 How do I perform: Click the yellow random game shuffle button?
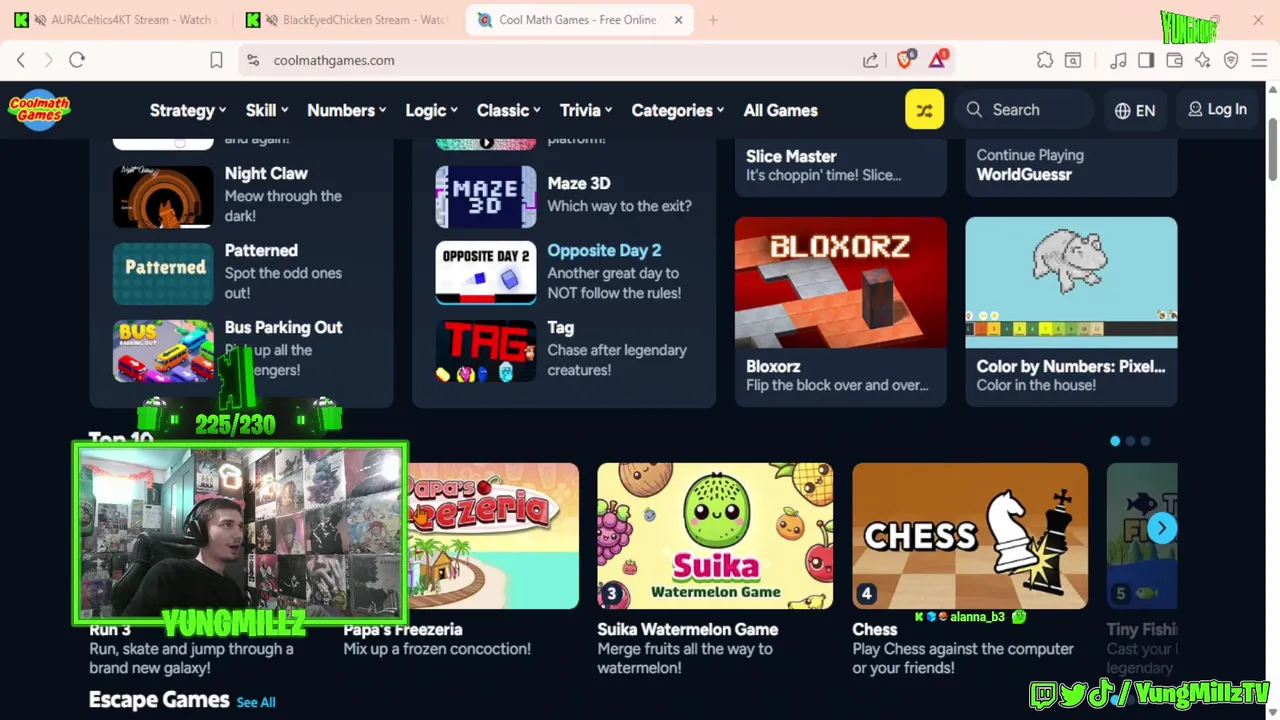tap(924, 110)
